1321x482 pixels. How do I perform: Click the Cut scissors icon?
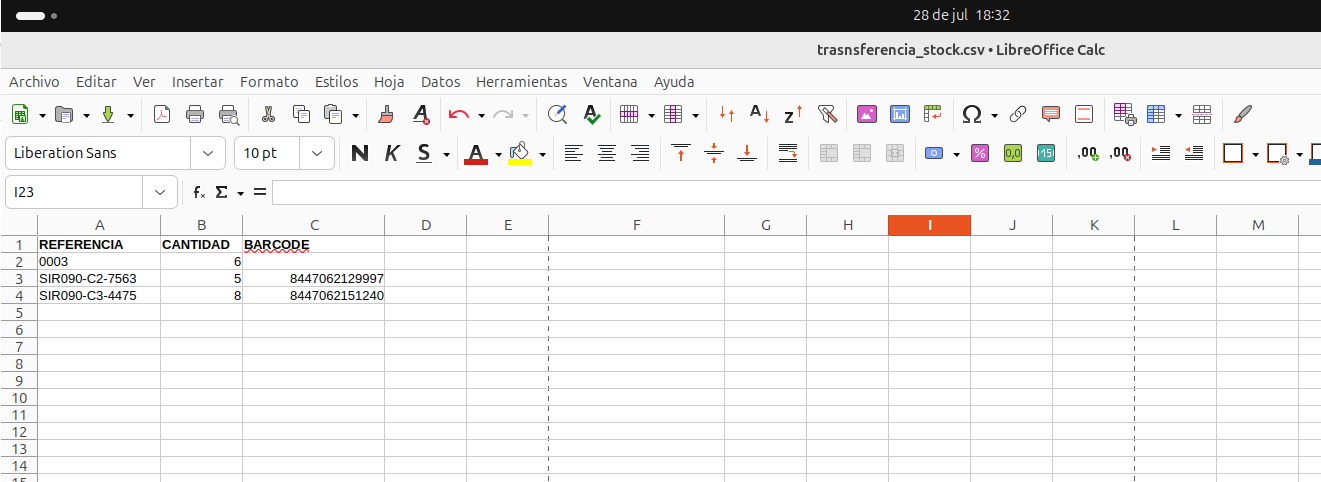pyautogui.click(x=268, y=114)
